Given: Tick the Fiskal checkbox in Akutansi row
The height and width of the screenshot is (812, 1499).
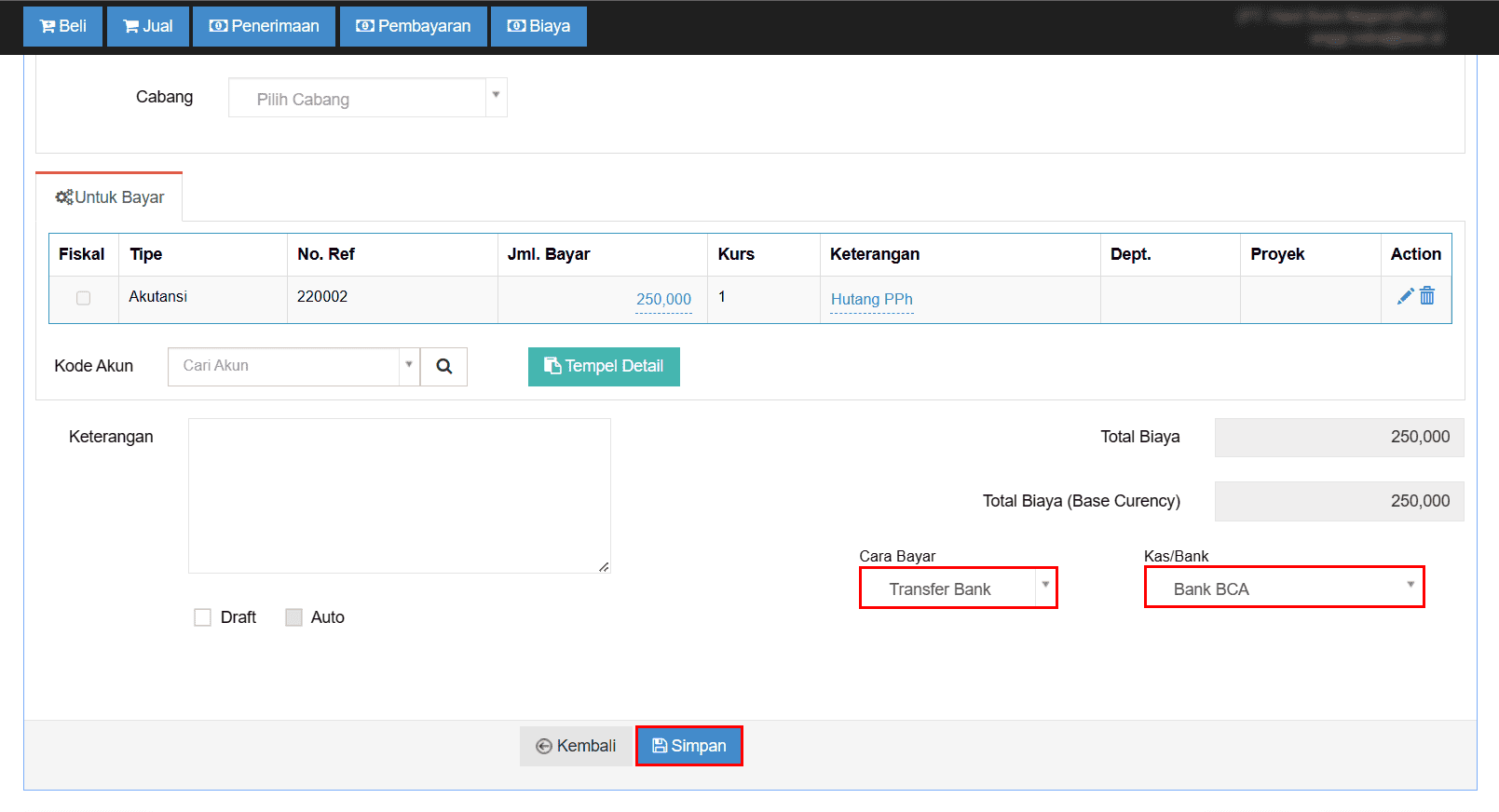Looking at the screenshot, I should (84, 298).
